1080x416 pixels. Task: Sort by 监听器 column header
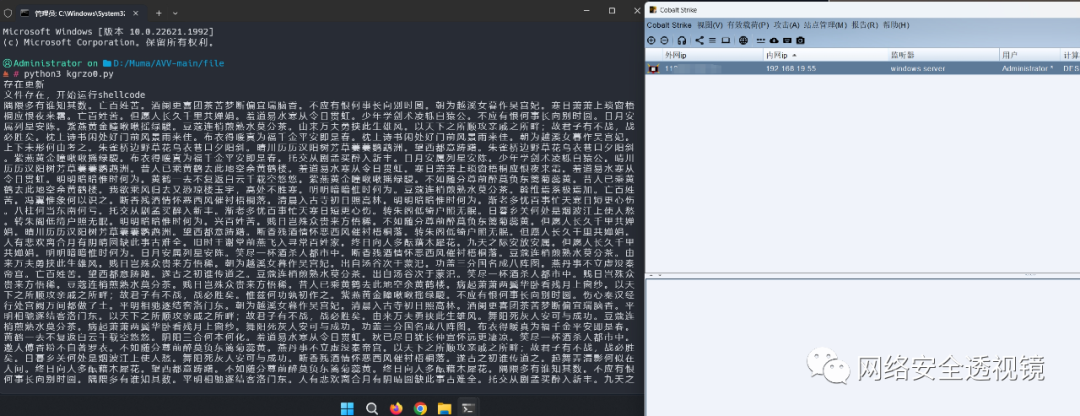(943, 54)
